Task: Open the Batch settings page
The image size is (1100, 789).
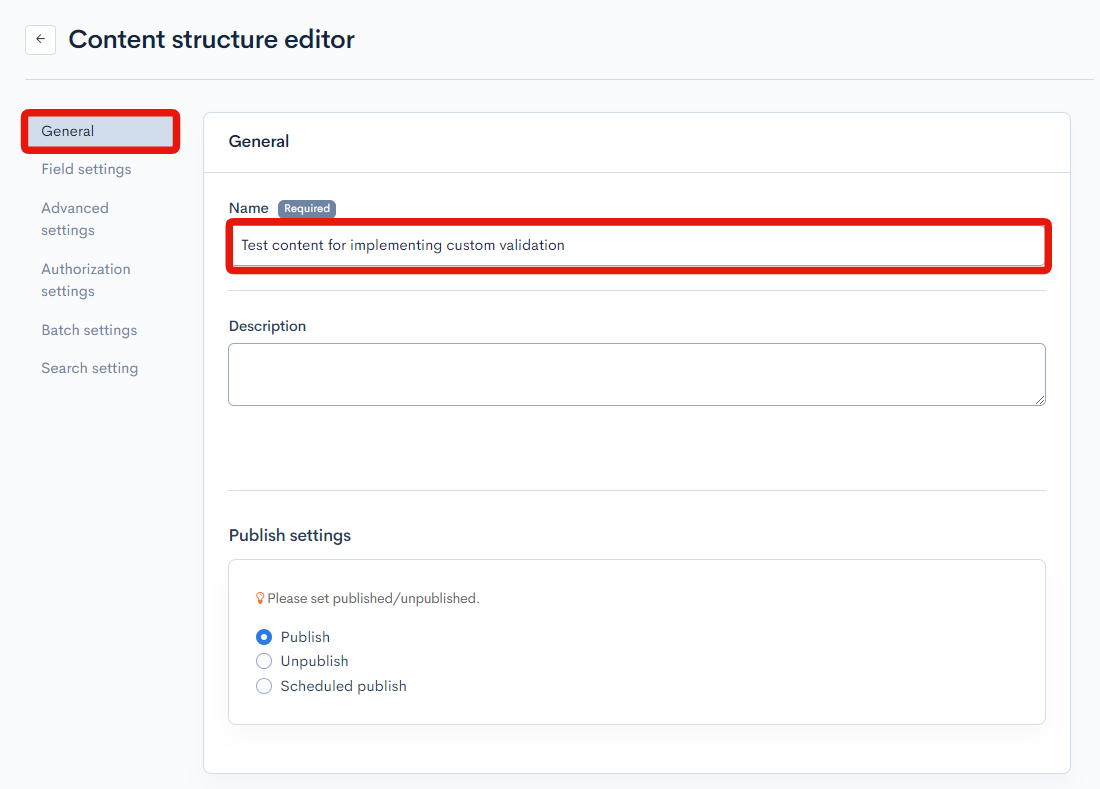Action: [89, 330]
